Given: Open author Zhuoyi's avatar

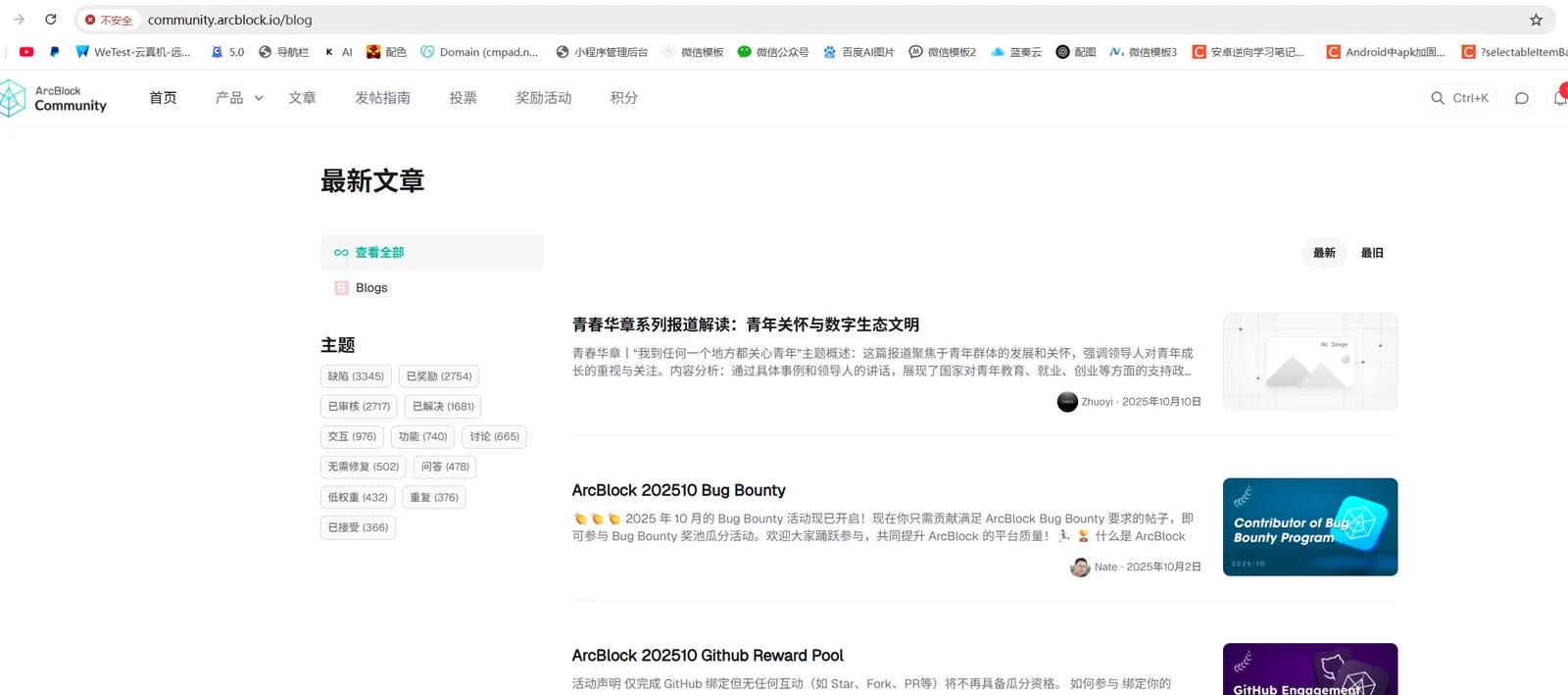Looking at the screenshot, I should (1067, 402).
